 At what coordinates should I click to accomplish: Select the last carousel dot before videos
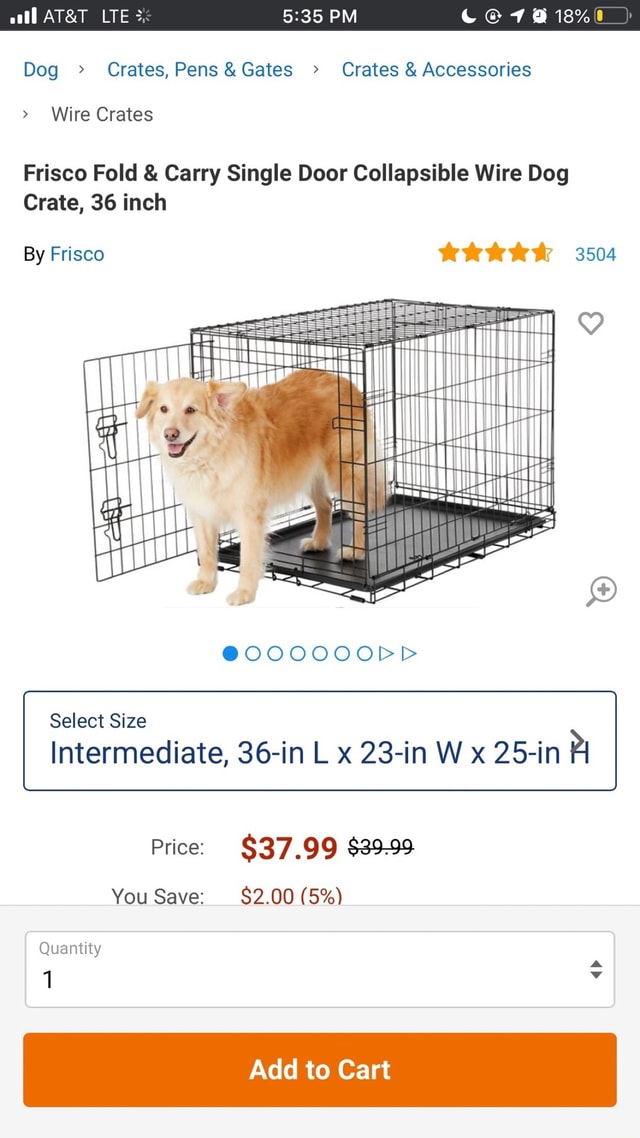coord(365,651)
